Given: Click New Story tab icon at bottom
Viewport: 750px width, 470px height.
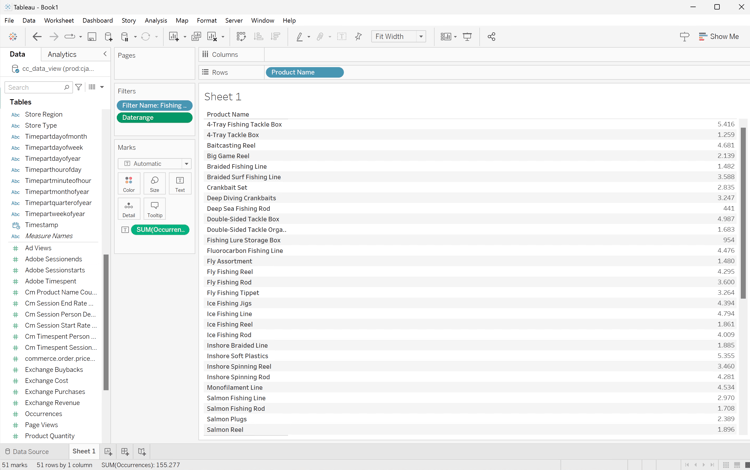Looking at the screenshot, I should [x=142, y=451].
